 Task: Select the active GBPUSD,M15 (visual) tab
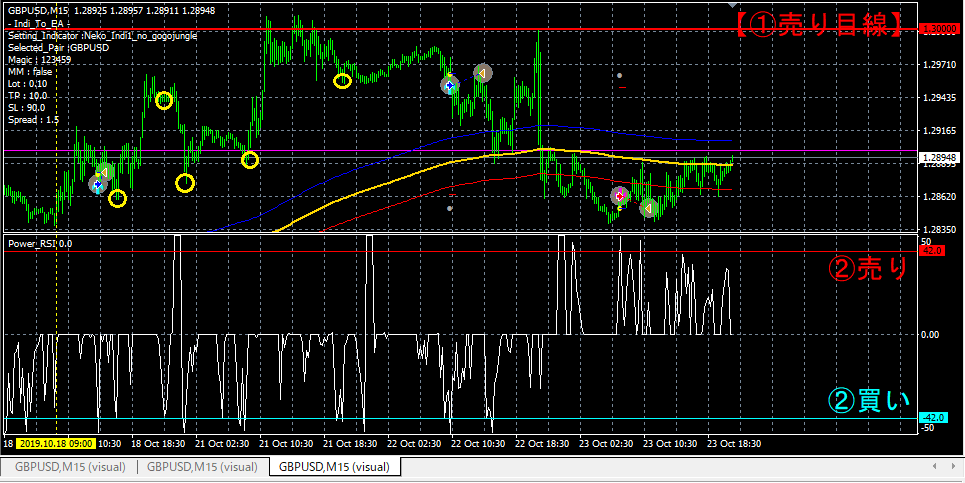pyautogui.click(x=334, y=467)
